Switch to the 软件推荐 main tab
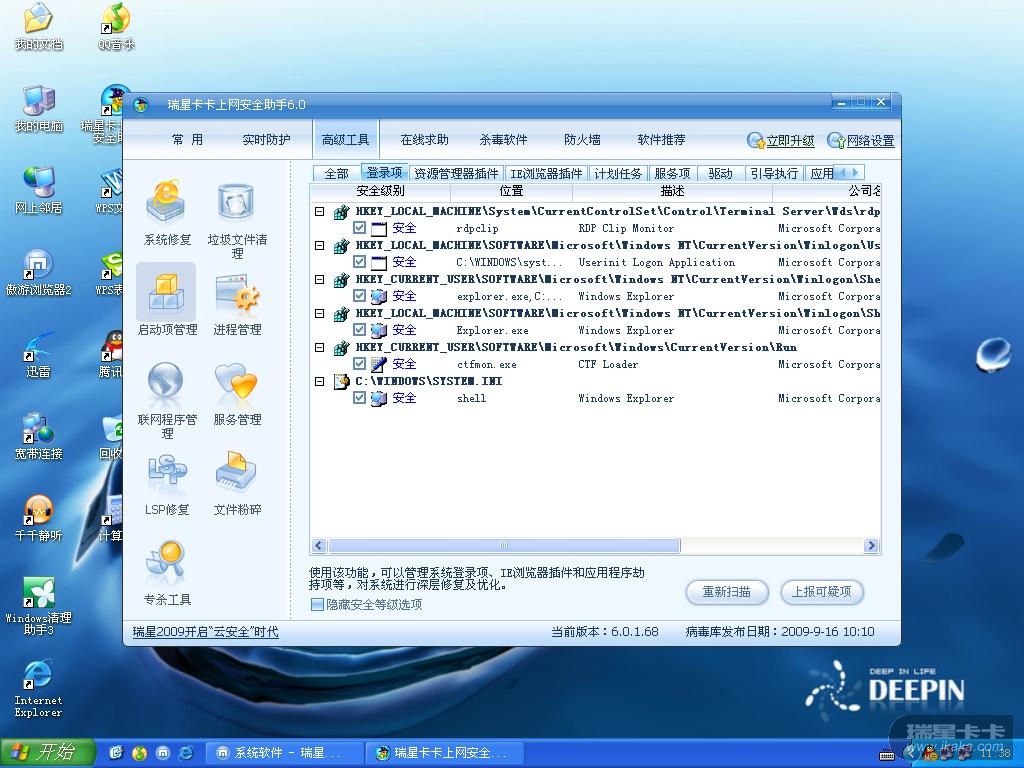Image resolution: width=1024 pixels, height=768 pixels. click(x=661, y=140)
